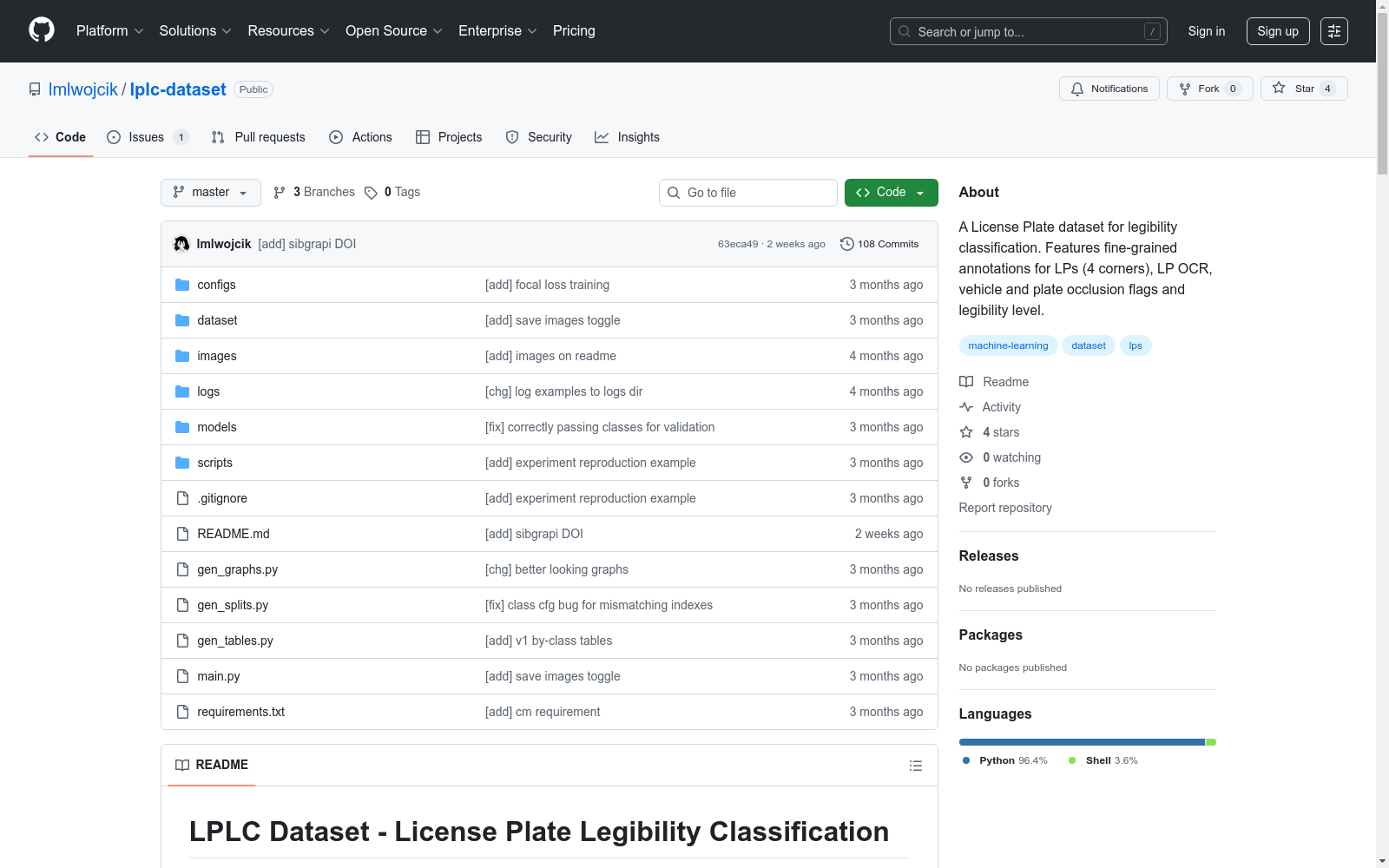
Task: Open the README outline icon
Action: [x=915, y=766]
